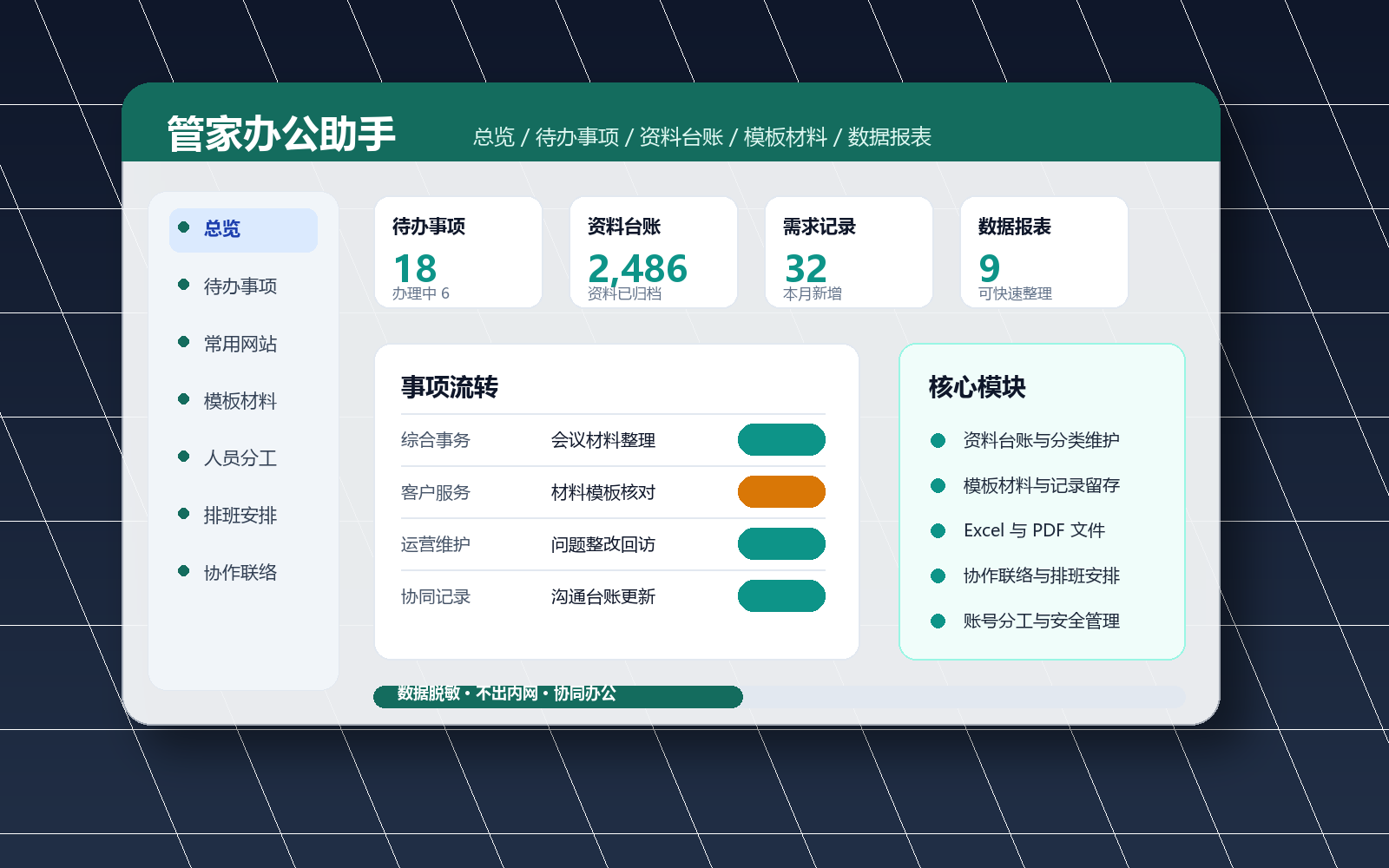Click 运营维护 in the table
Screen dimensions: 1389x868
[436, 544]
